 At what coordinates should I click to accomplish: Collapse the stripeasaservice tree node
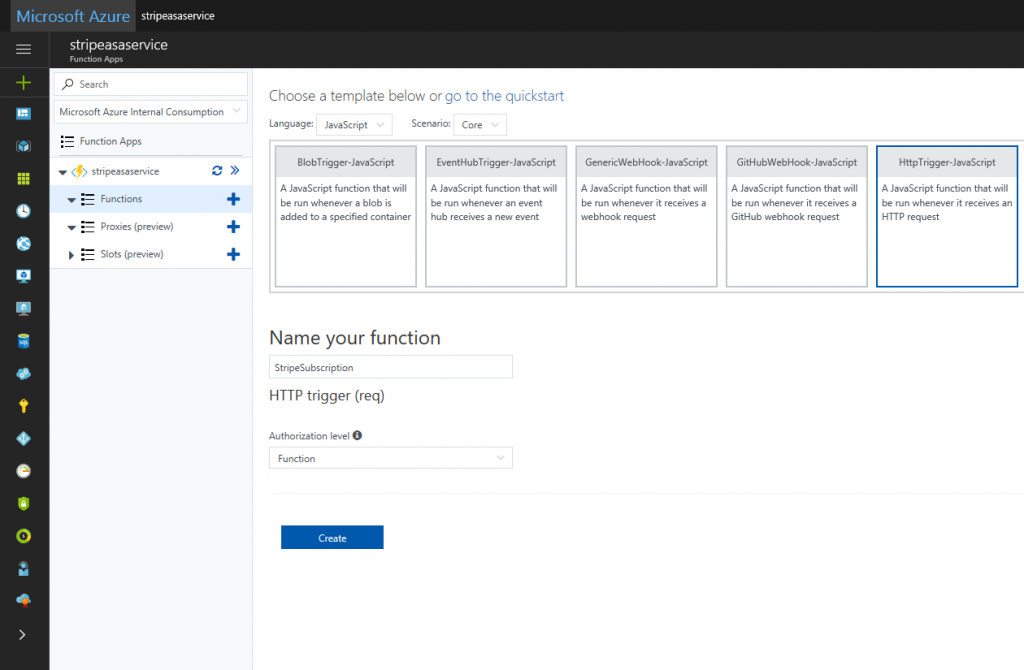(63, 172)
